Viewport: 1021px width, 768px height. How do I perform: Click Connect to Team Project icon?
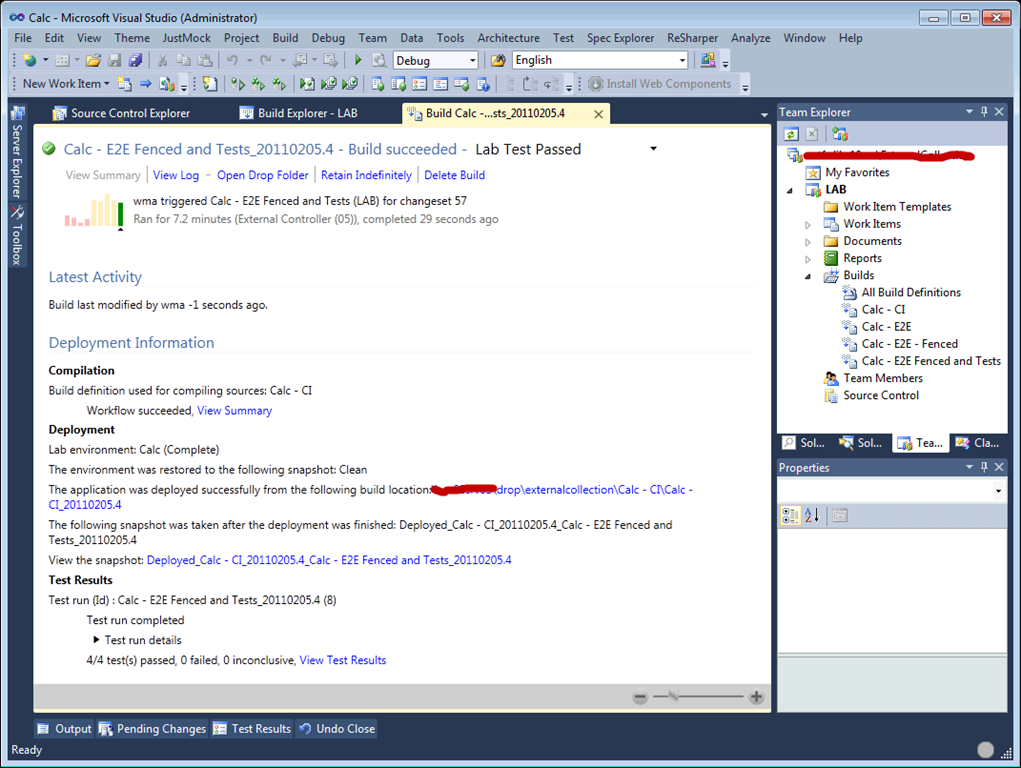[x=840, y=133]
